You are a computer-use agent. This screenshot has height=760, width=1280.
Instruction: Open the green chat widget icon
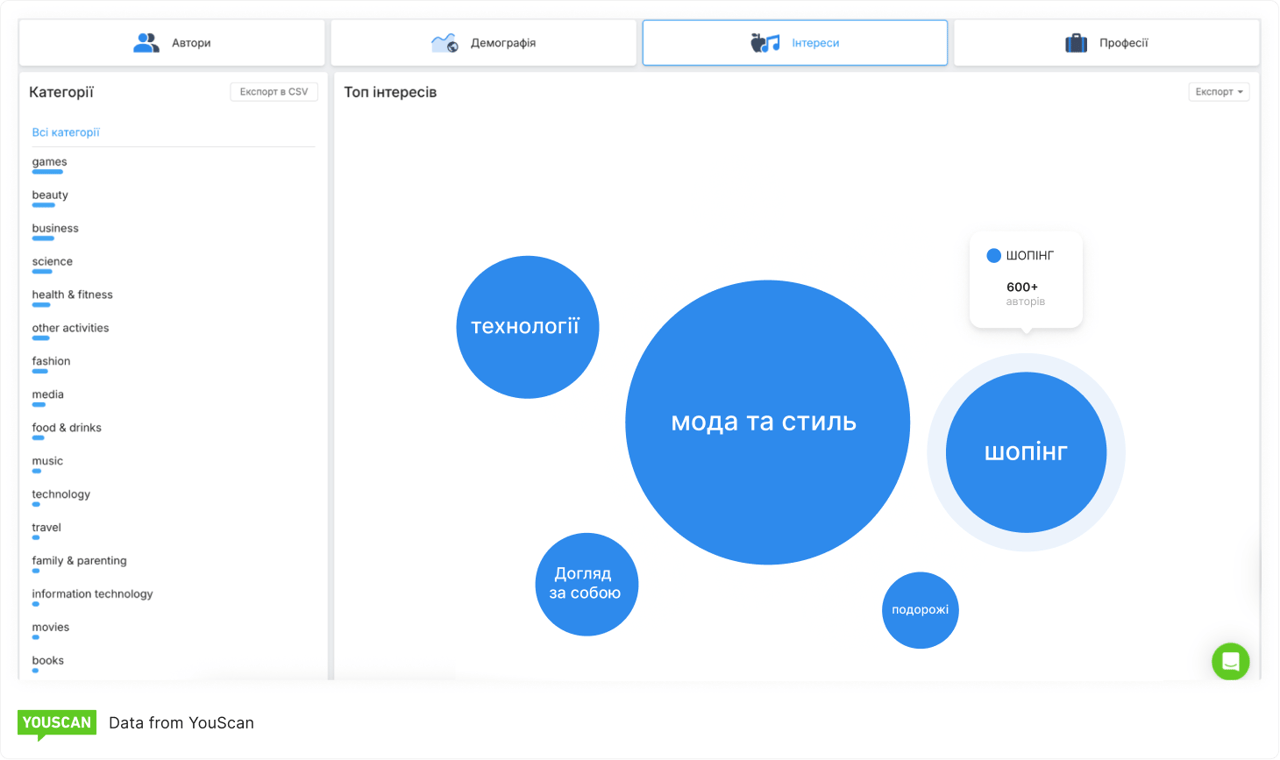coord(1230,662)
